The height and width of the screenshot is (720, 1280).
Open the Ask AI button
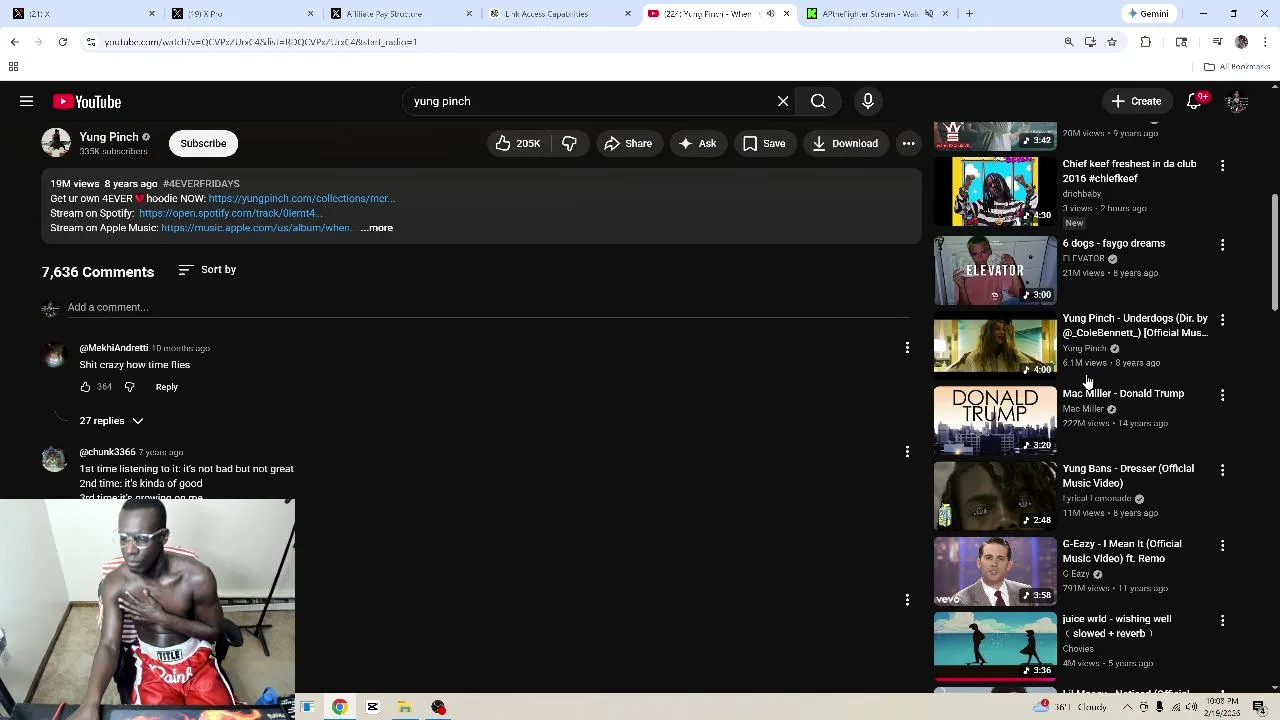tap(698, 143)
